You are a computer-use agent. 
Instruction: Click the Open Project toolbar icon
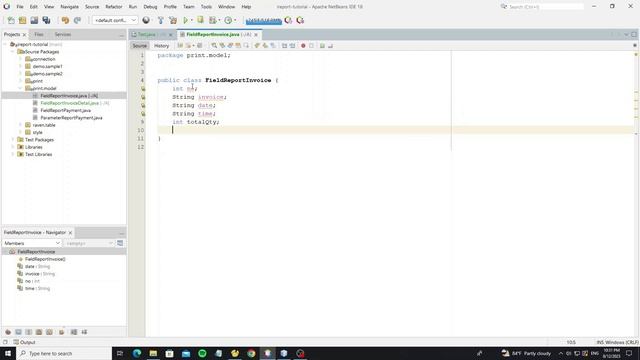(34, 20)
